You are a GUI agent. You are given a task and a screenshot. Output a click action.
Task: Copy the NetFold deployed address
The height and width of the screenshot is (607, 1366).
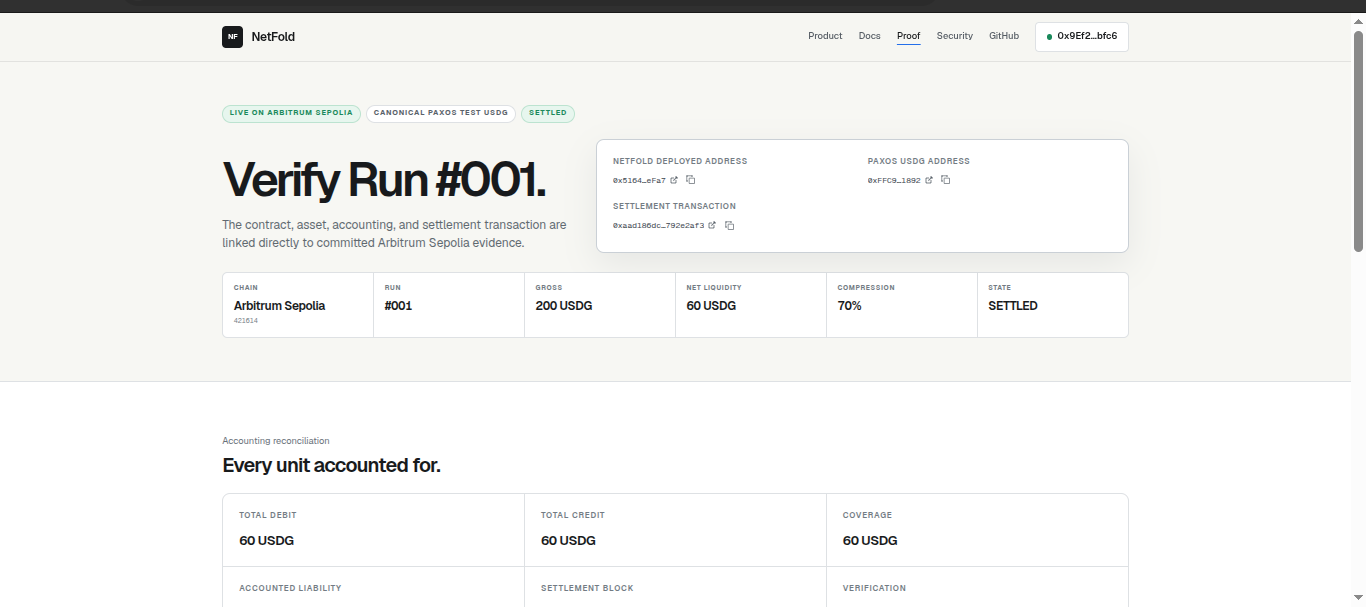click(691, 180)
